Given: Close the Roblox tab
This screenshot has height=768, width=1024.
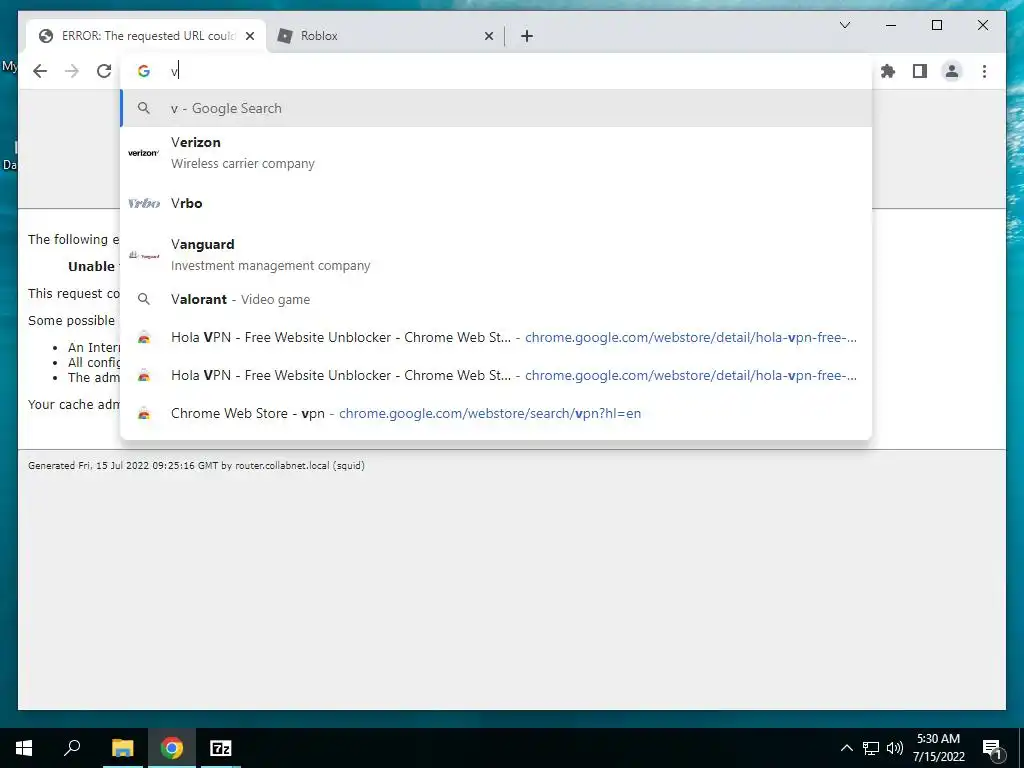Looking at the screenshot, I should (488, 36).
